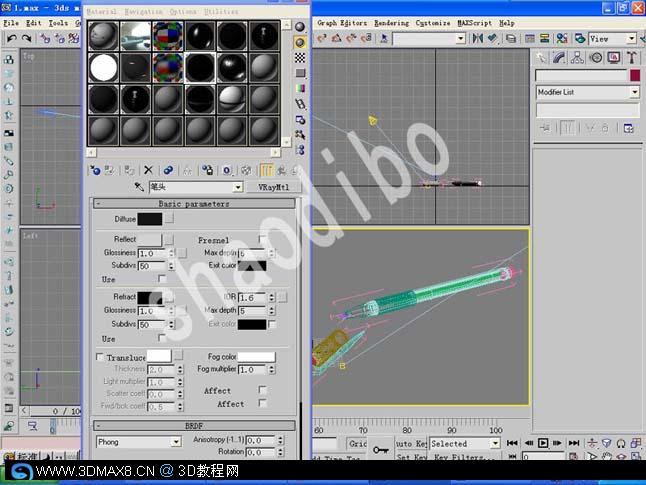Open the Customize menu
The height and width of the screenshot is (485, 646).
433,23
